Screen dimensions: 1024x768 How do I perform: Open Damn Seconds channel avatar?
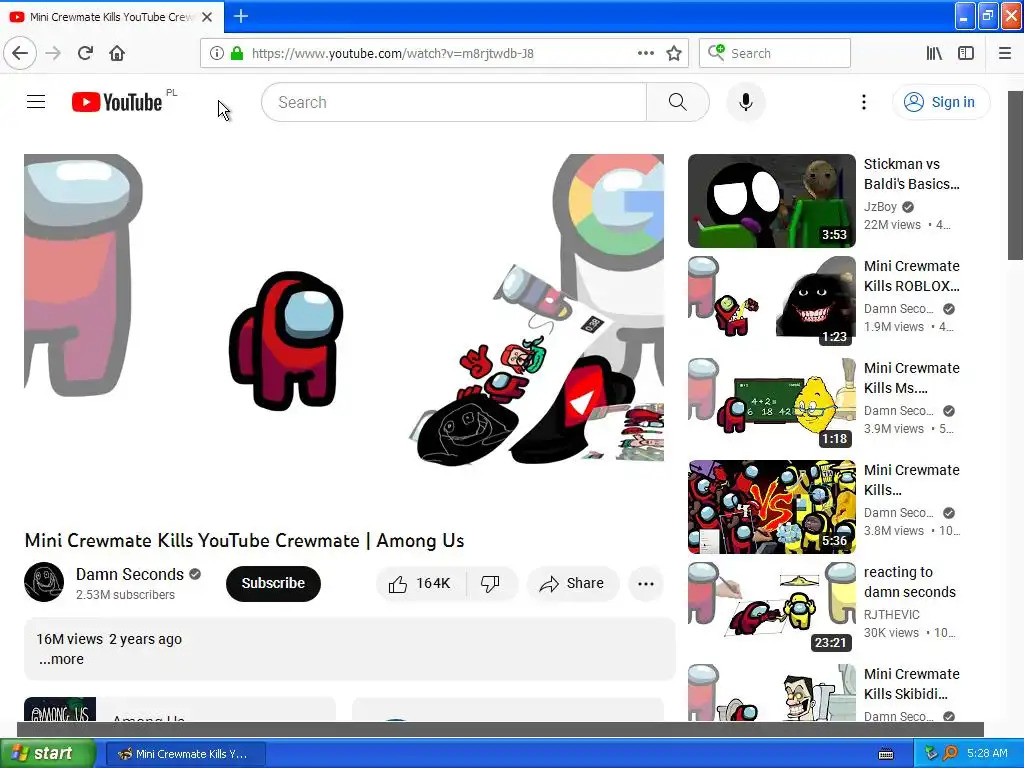coord(44,582)
